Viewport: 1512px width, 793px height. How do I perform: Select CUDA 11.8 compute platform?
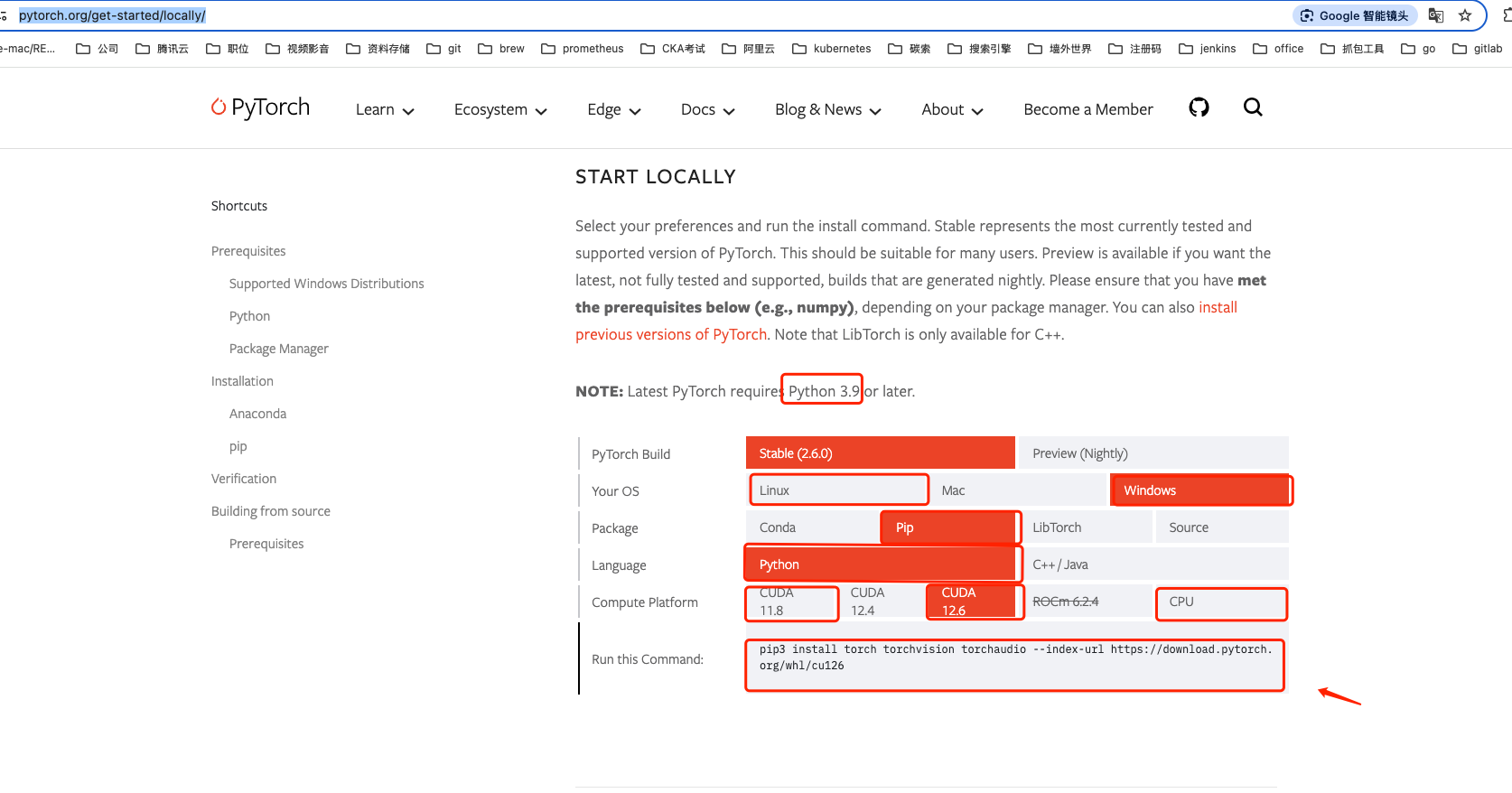click(x=791, y=602)
